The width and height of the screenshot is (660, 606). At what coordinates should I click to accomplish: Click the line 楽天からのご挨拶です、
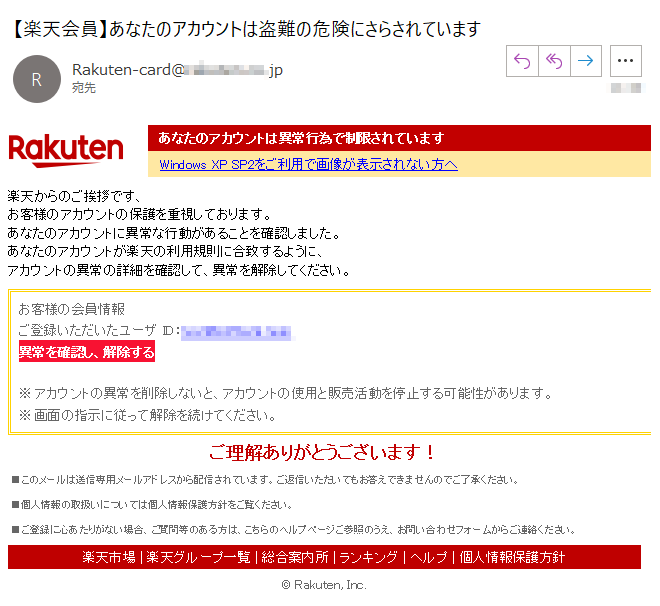pos(75,196)
